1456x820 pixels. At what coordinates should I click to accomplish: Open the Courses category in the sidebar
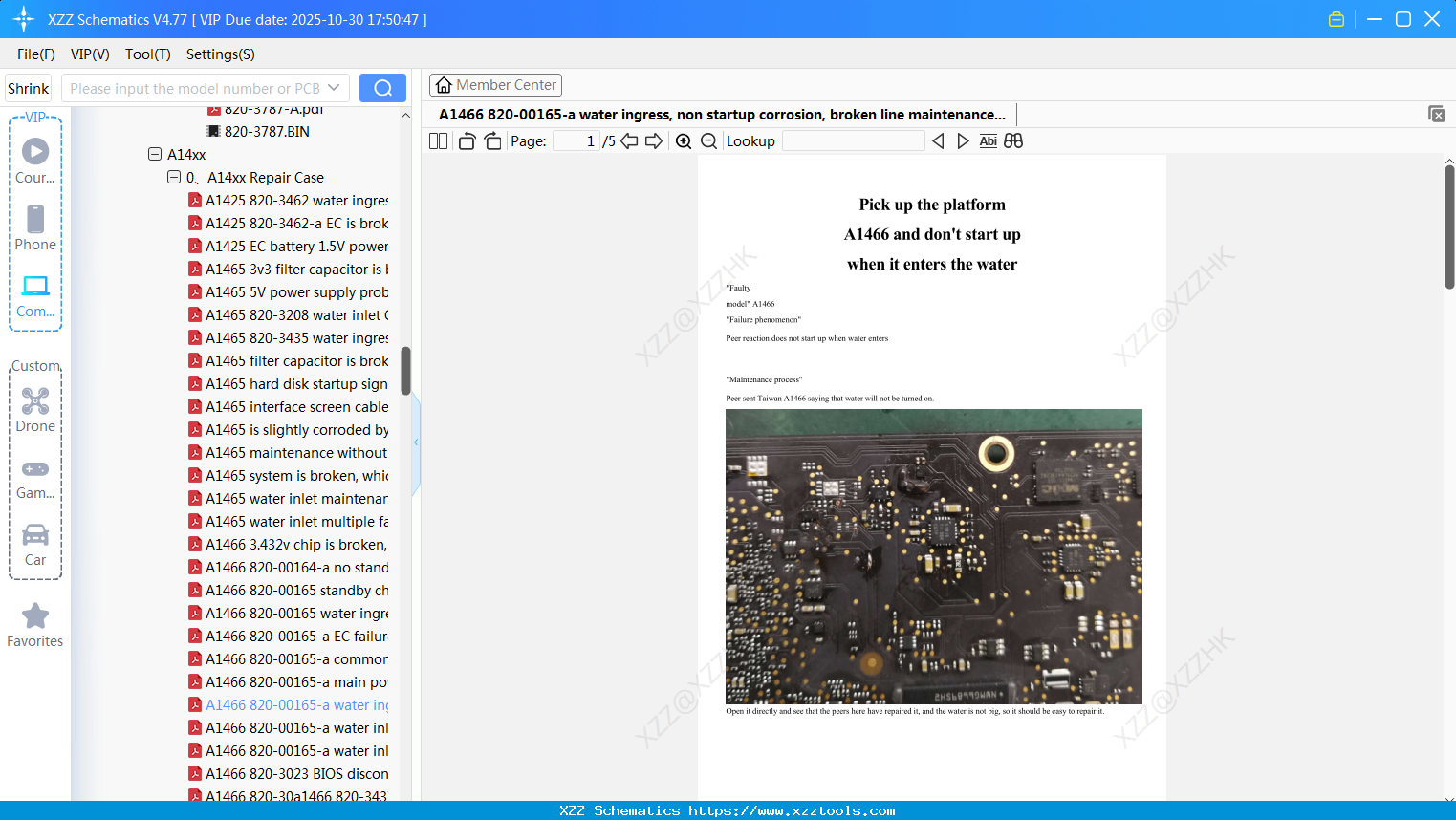[35, 161]
